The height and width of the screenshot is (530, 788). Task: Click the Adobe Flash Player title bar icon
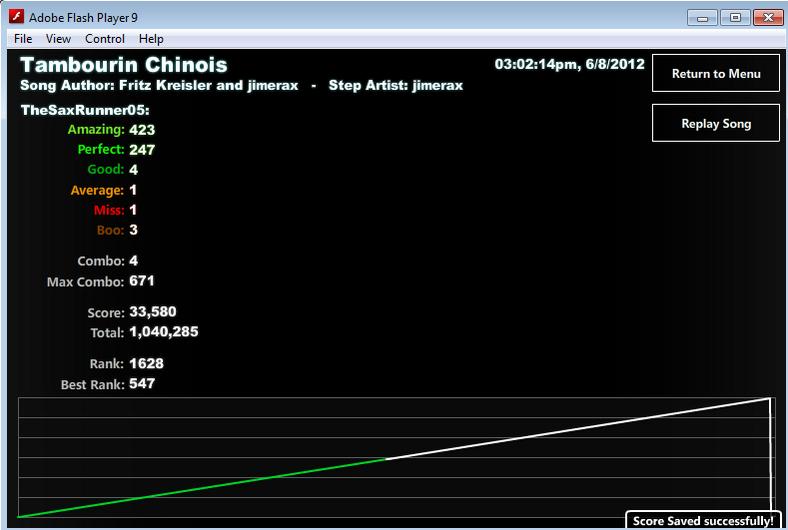click(x=16, y=17)
